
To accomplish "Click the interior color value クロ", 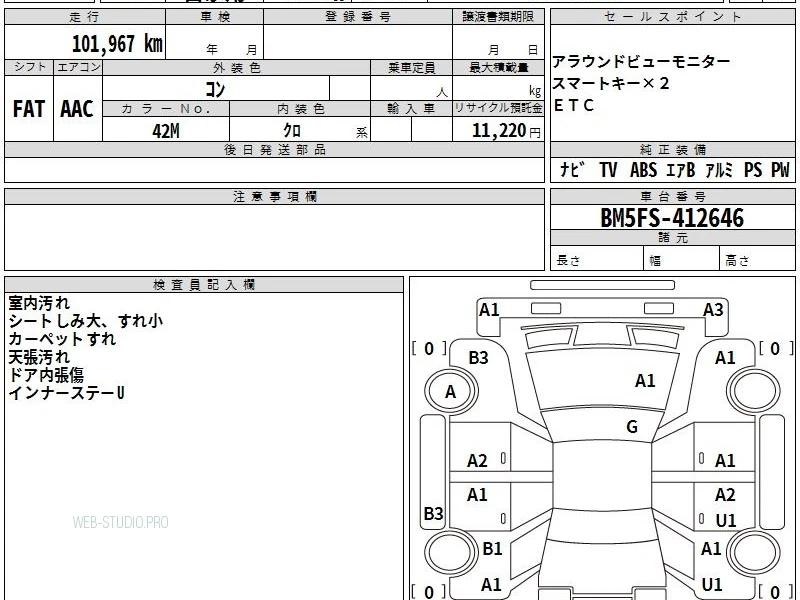I will pyautogui.click(x=292, y=131).
